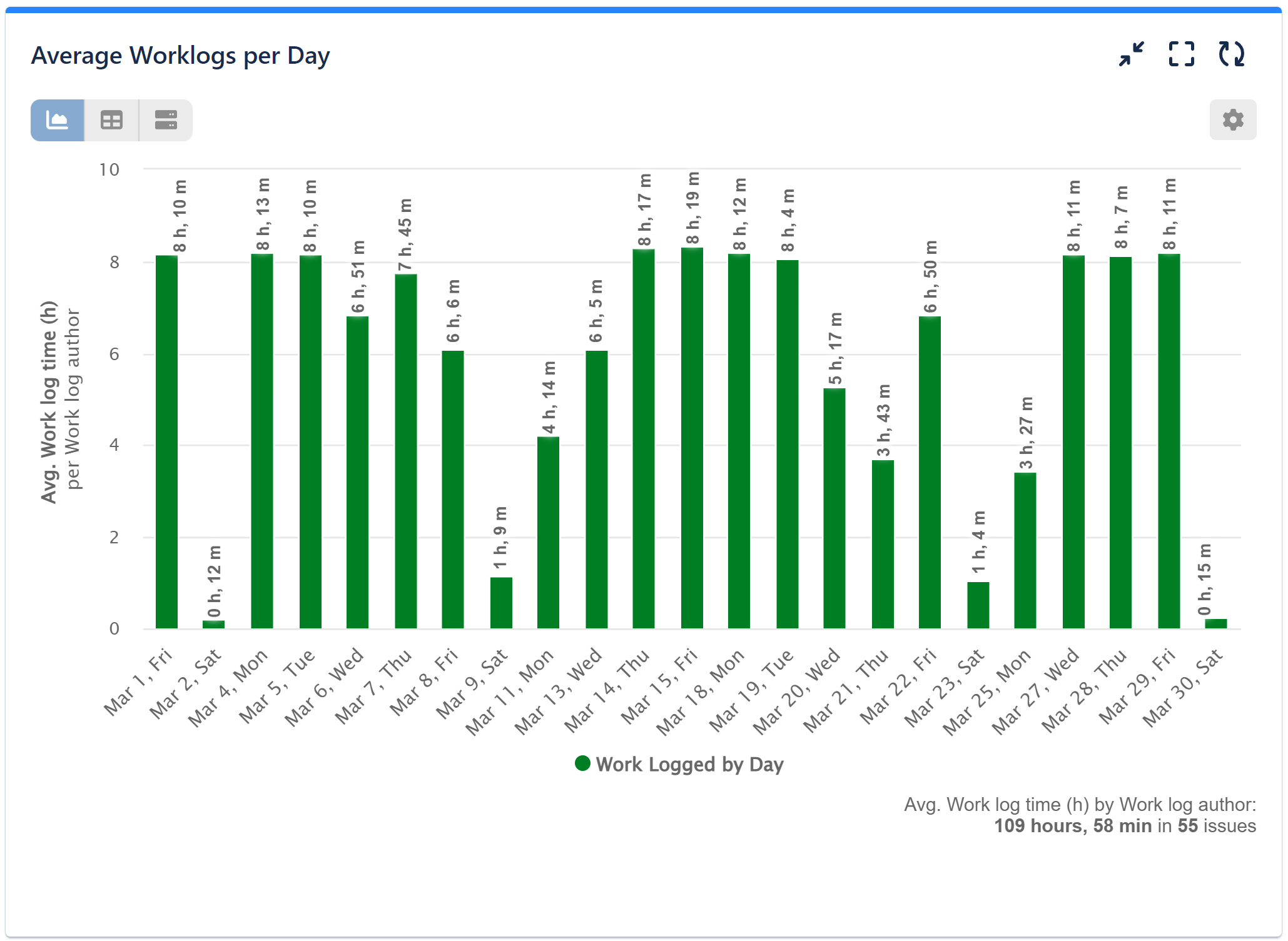The image size is (1288, 941).
Task: Select the records list view icon
Action: (x=165, y=119)
